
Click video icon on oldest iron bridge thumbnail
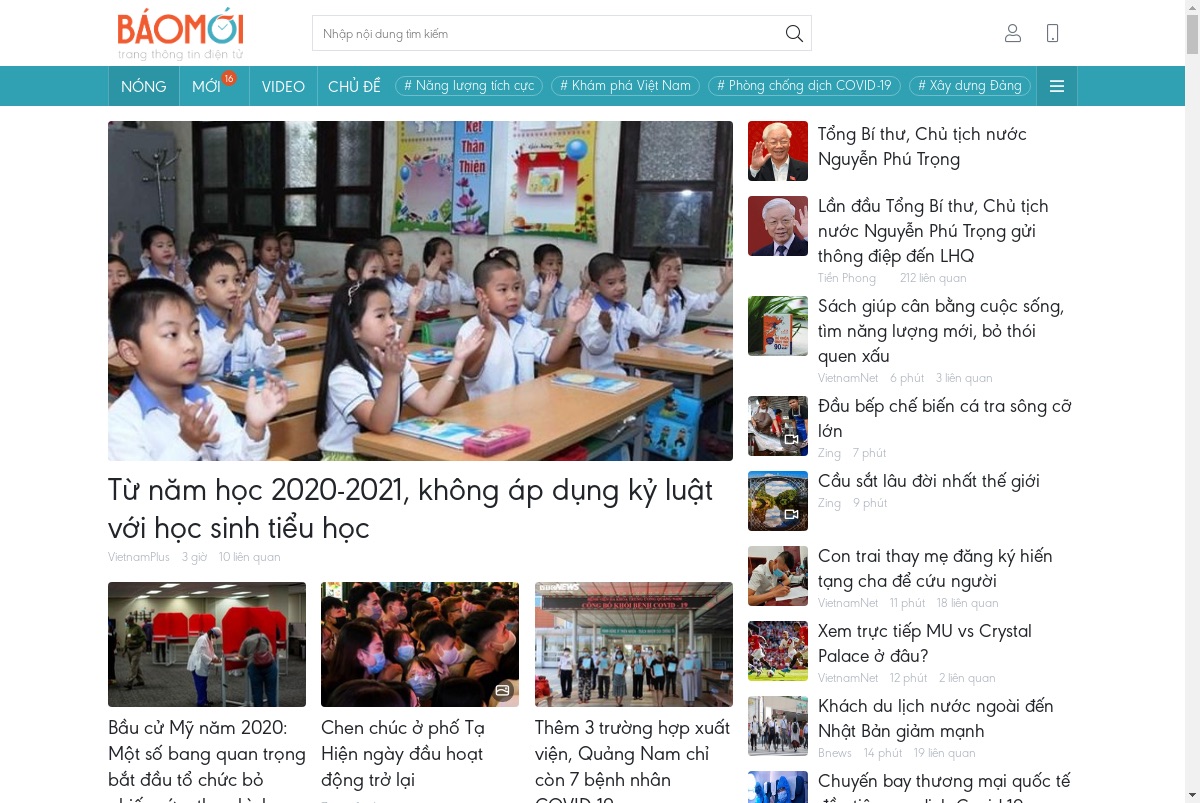pyautogui.click(x=791, y=515)
